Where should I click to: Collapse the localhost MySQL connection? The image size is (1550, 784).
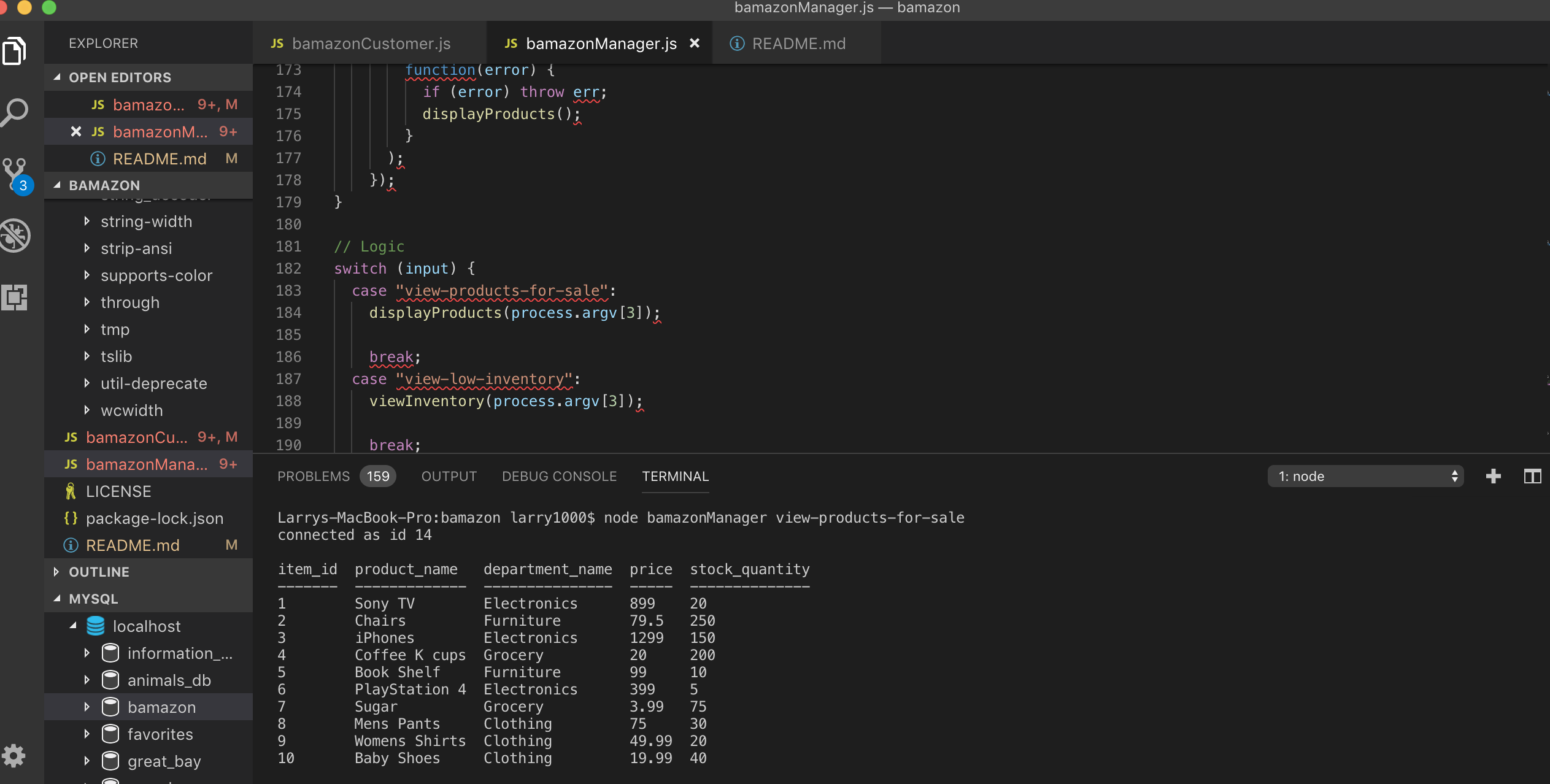click(x=73, y=626)
